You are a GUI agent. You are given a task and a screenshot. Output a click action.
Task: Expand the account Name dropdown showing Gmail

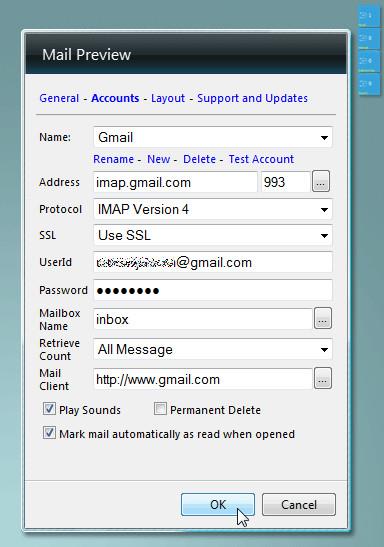pyautogui.click(x=213, y=137)
